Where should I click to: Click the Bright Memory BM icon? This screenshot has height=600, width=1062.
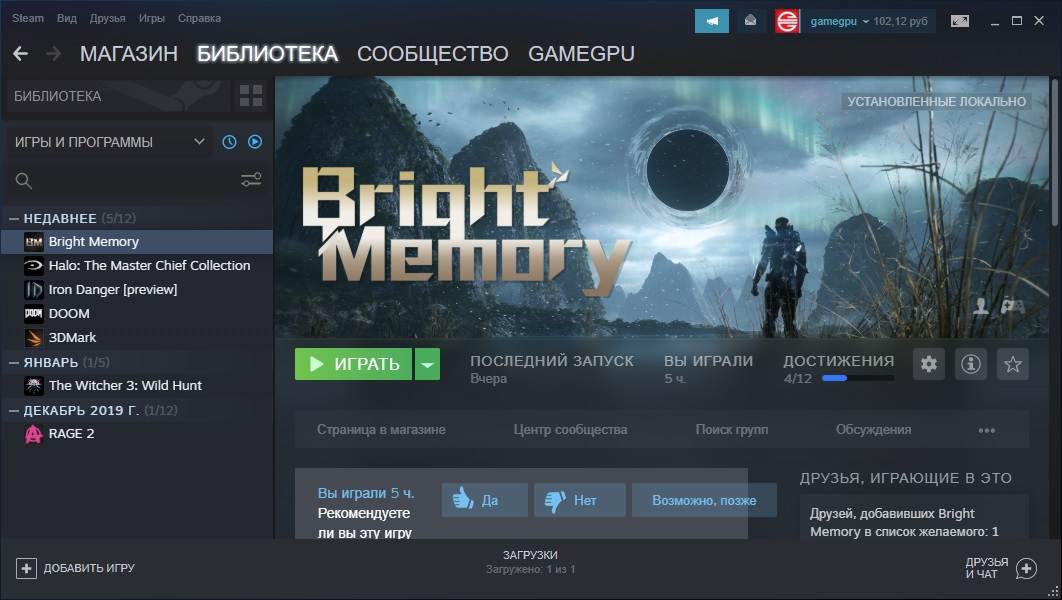[33, 242]
